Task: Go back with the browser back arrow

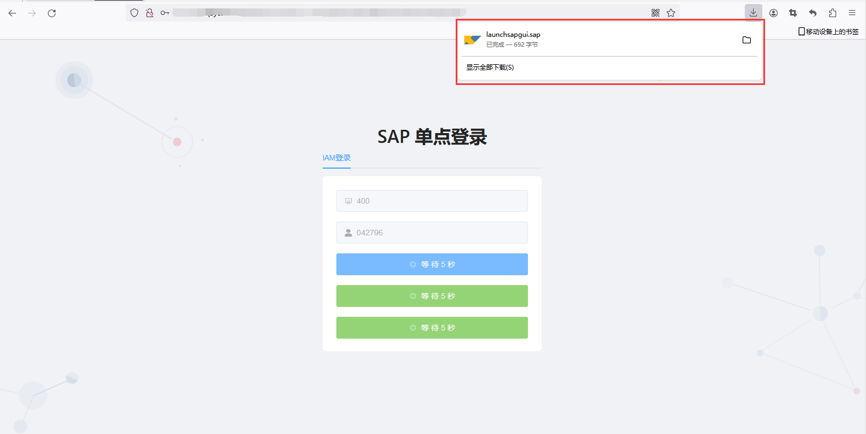Action: click(12, 13)
